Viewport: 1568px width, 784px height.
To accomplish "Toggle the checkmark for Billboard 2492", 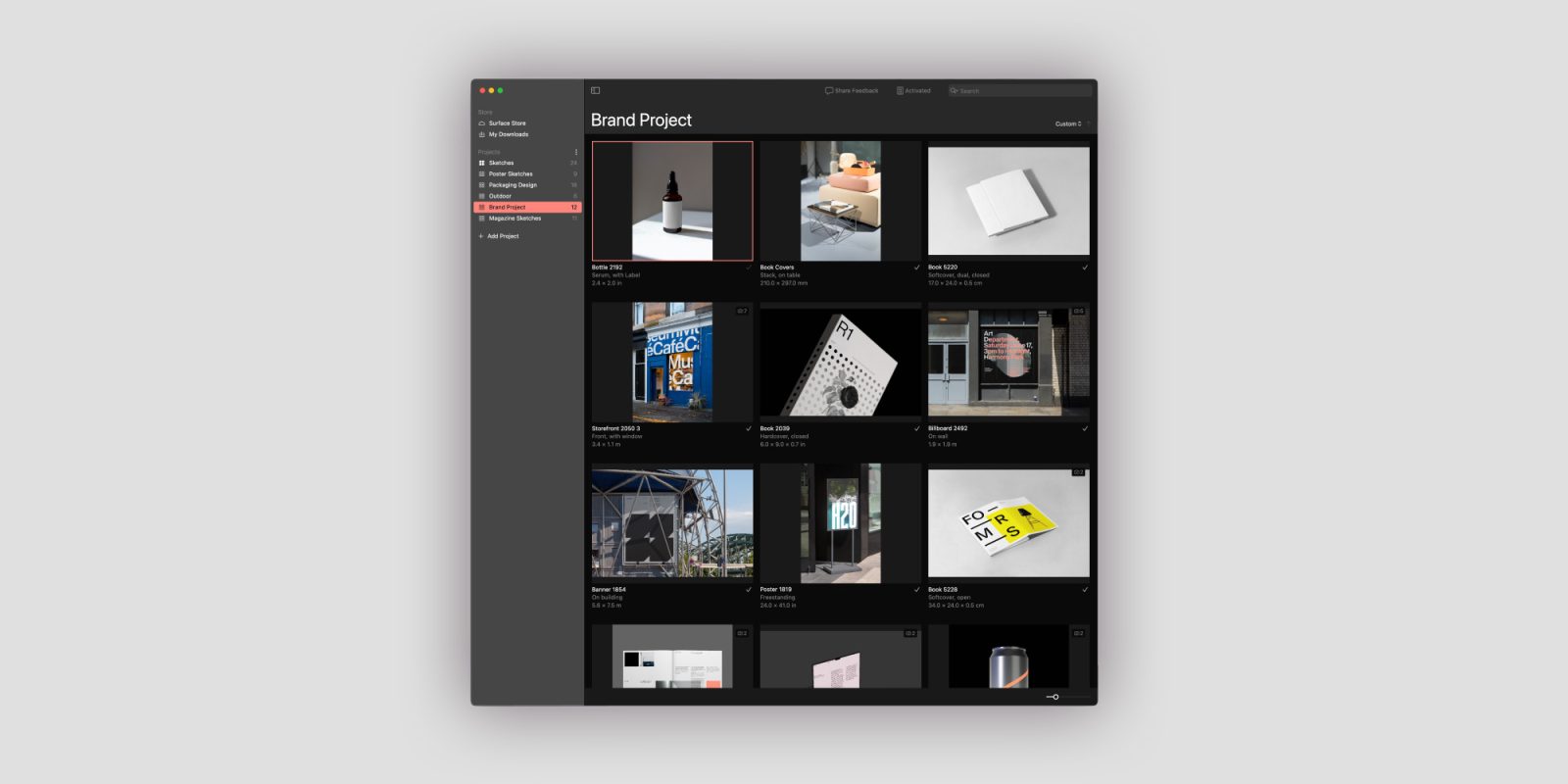I will [x=1085, y=428].
